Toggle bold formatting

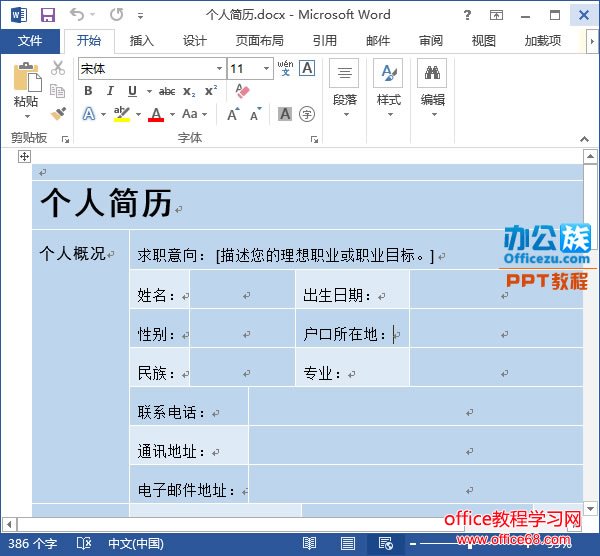(88, 91)
